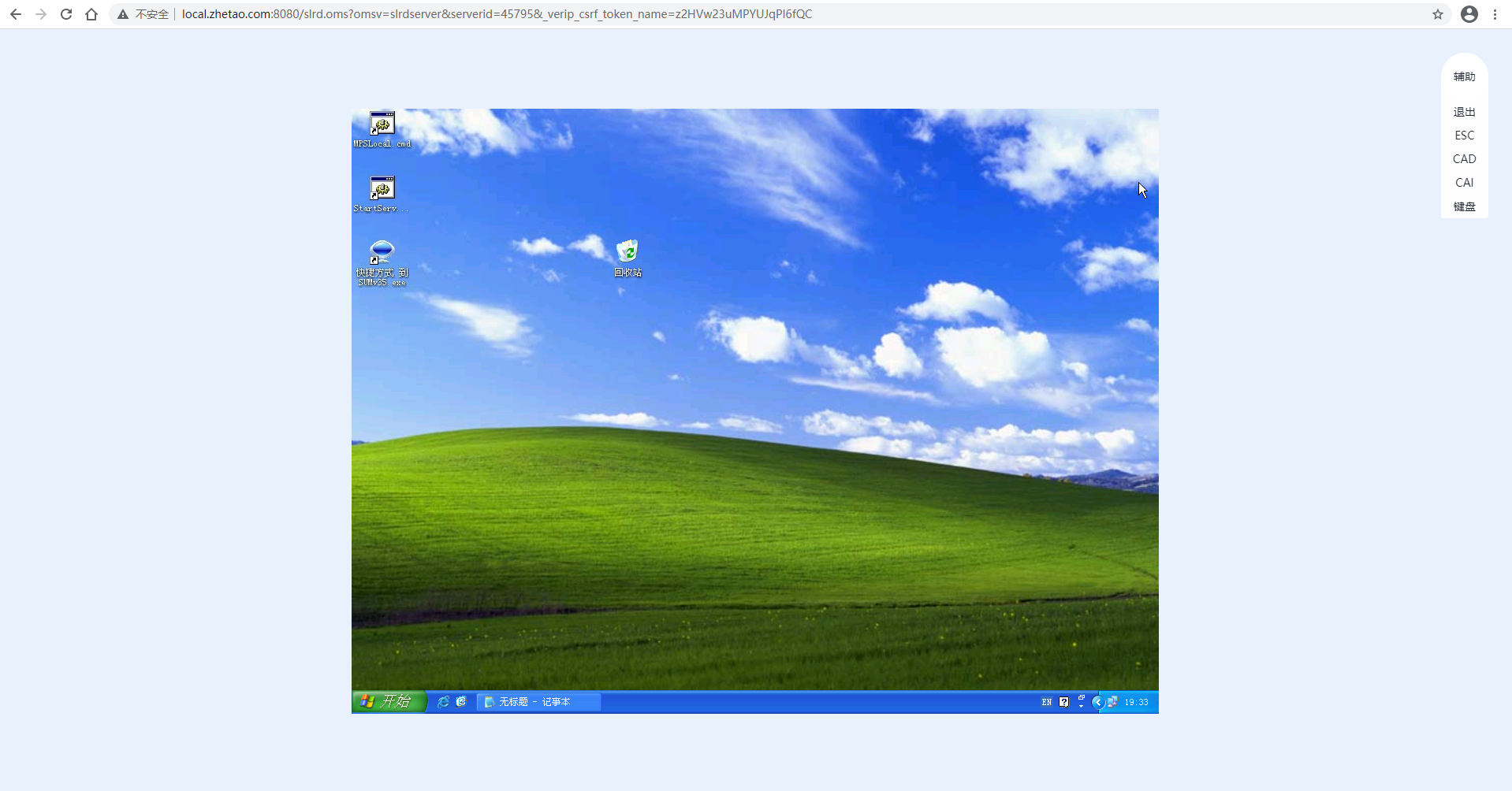Image resolution: width=1512 pixels, height=791 pixels.
Task: Open the 键盘 virtual keyboard
Action: 1464,206
